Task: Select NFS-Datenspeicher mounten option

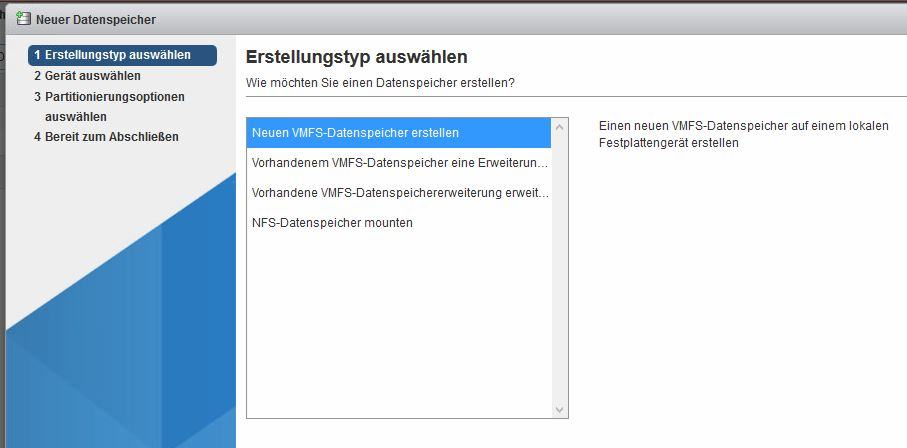Action: tap(399, 223)
